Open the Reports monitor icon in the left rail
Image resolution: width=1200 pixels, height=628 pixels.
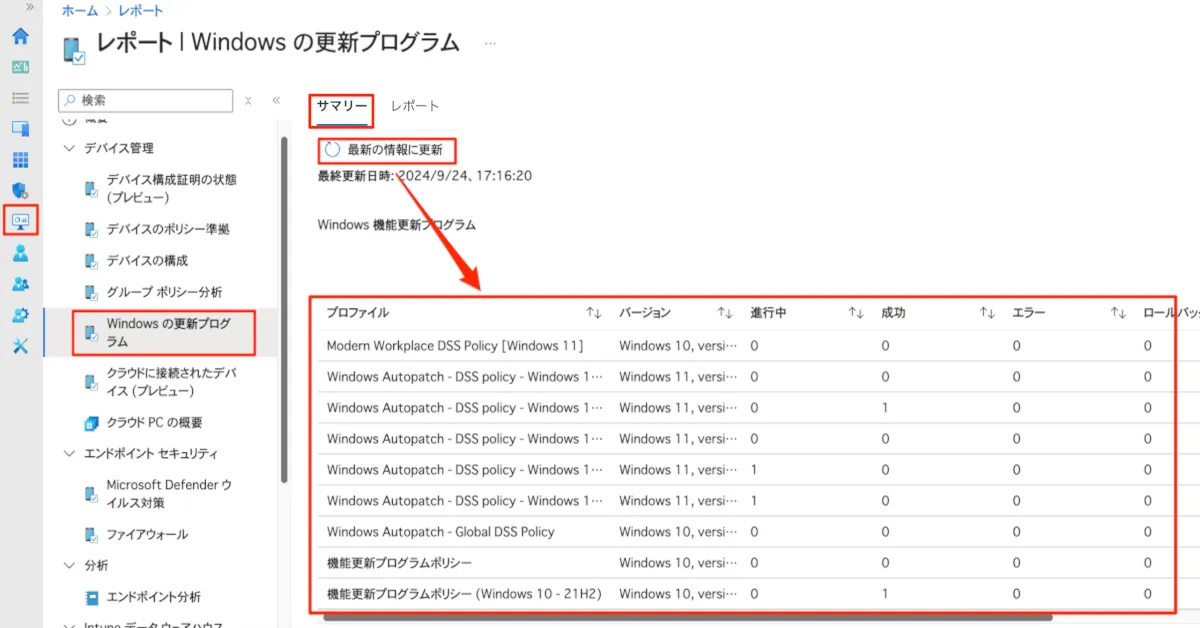(x=20, y=220)
